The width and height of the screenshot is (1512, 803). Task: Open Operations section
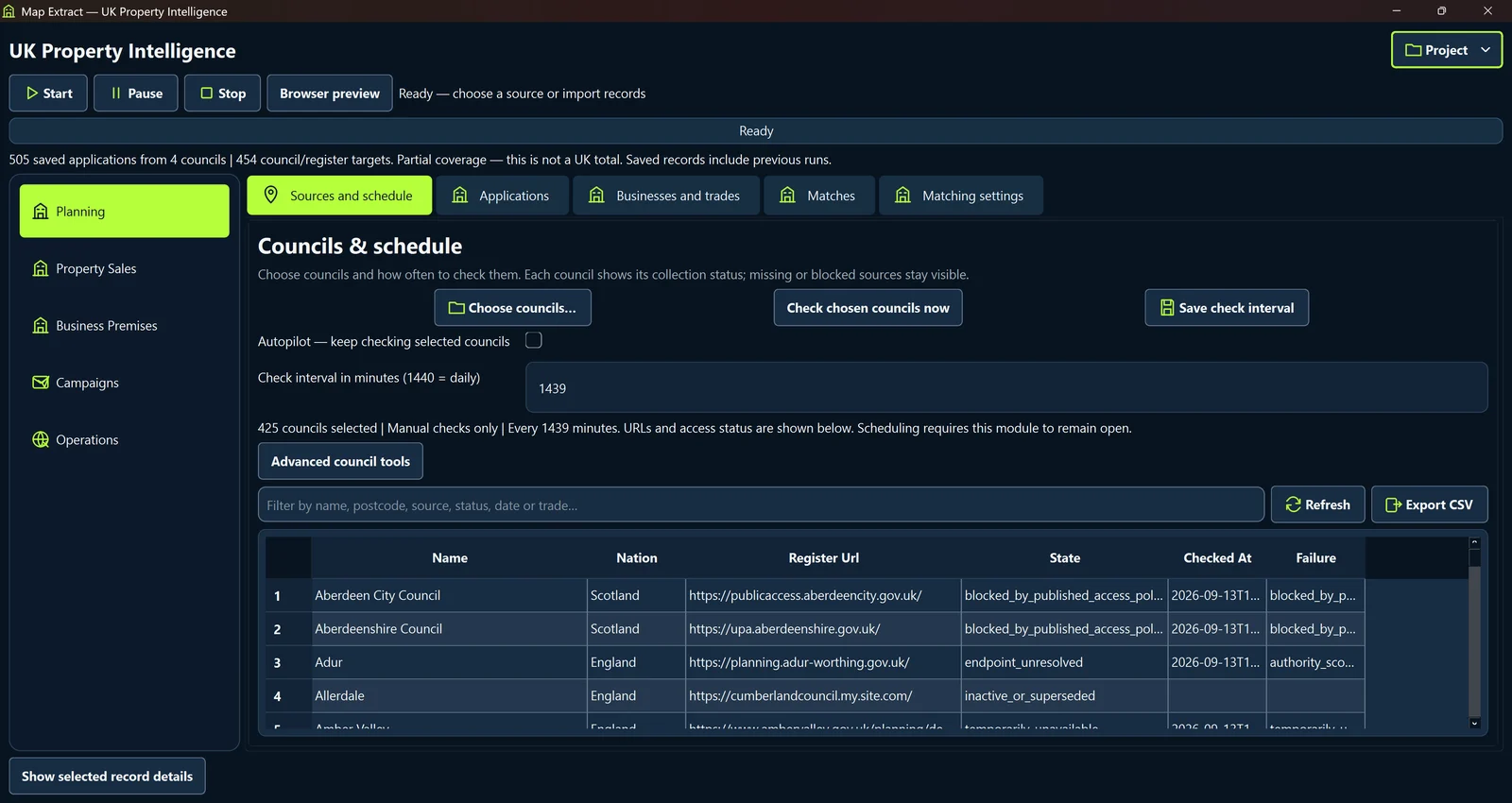point(125,439)
